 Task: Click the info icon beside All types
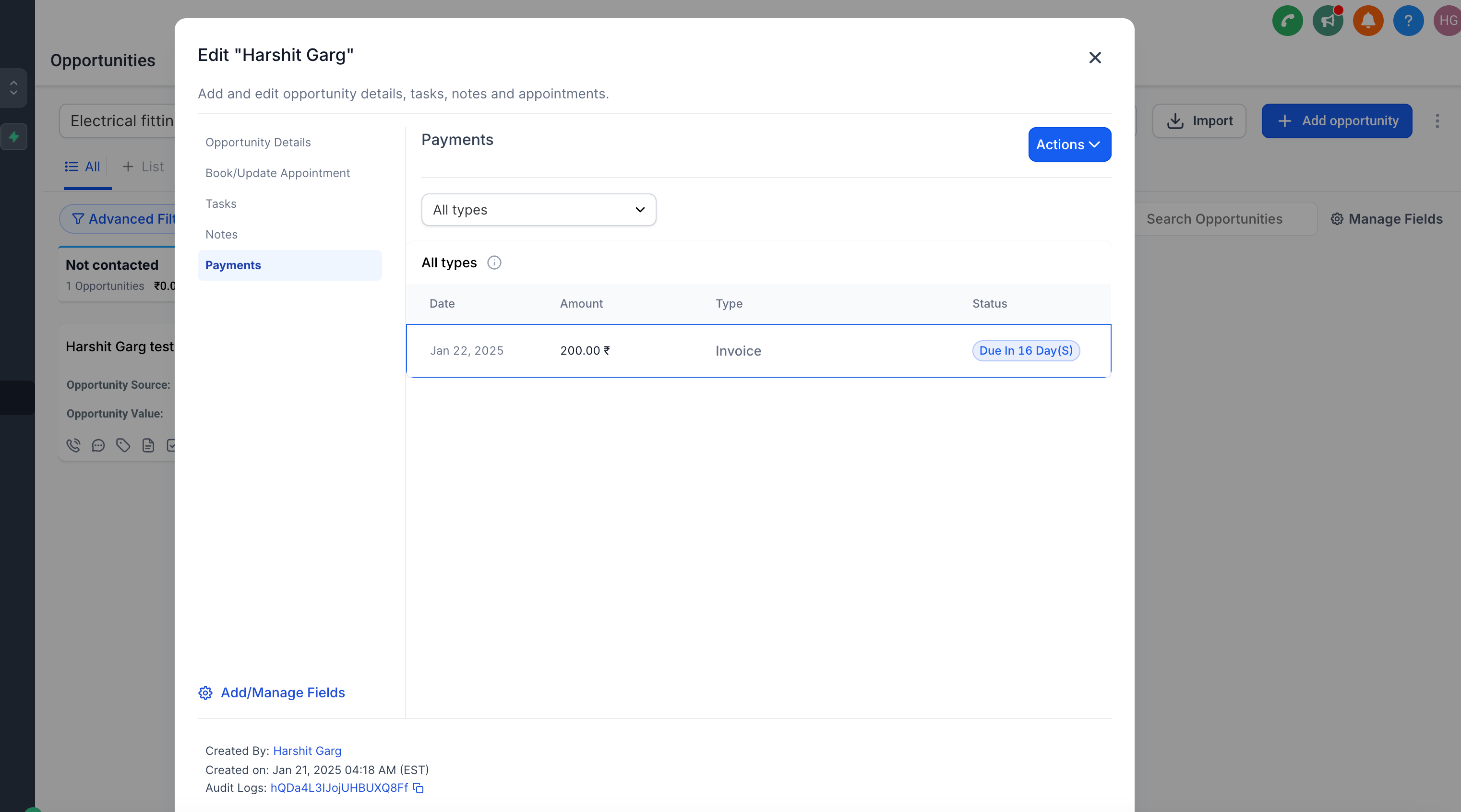coord(494,263)
